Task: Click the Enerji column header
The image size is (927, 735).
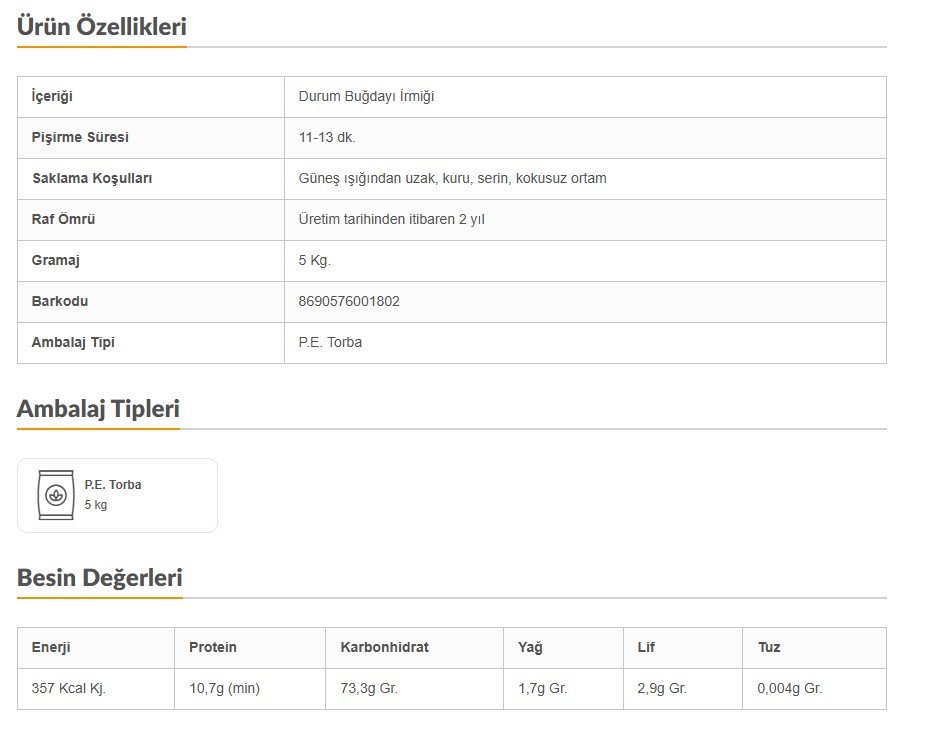Action: [x=51, y=647]
